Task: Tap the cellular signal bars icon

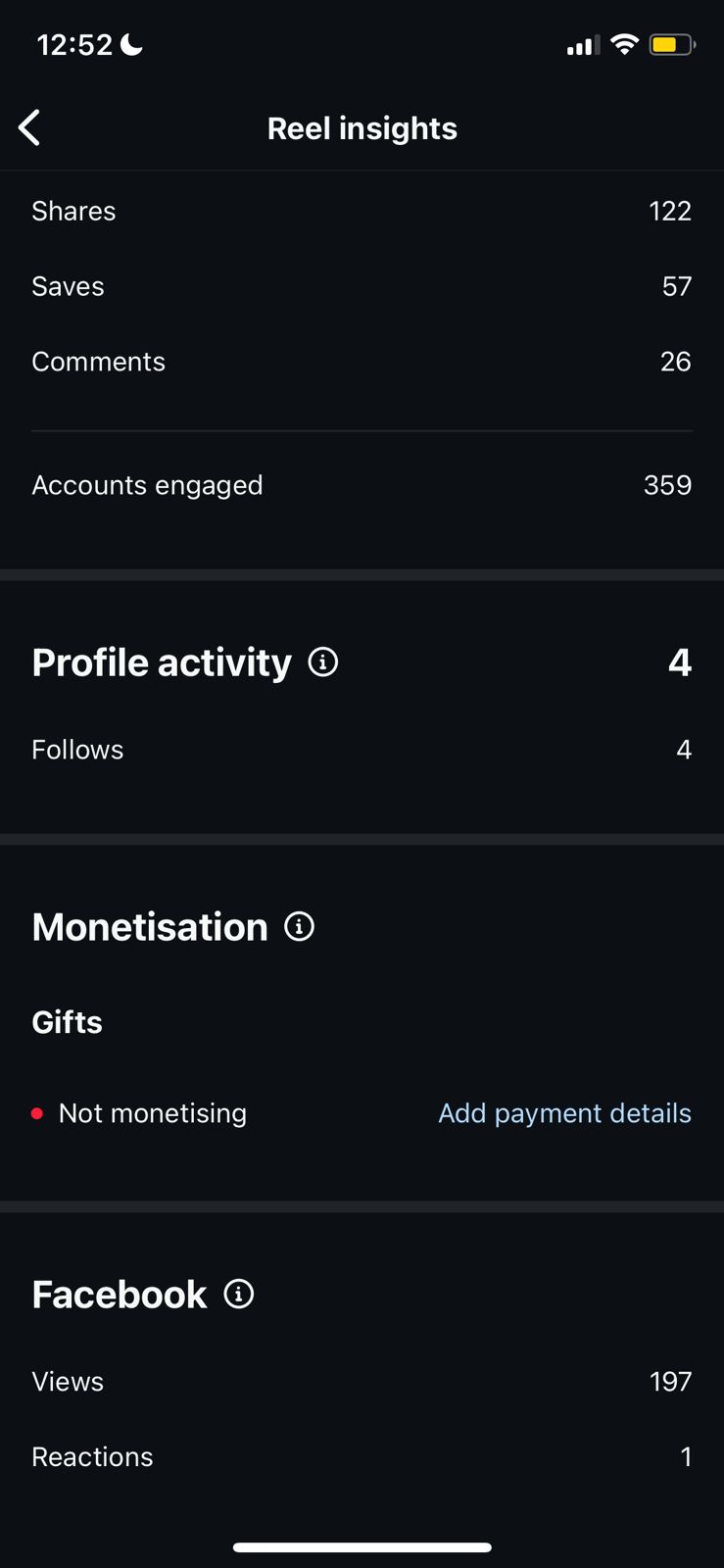Action: pos(583,45)
